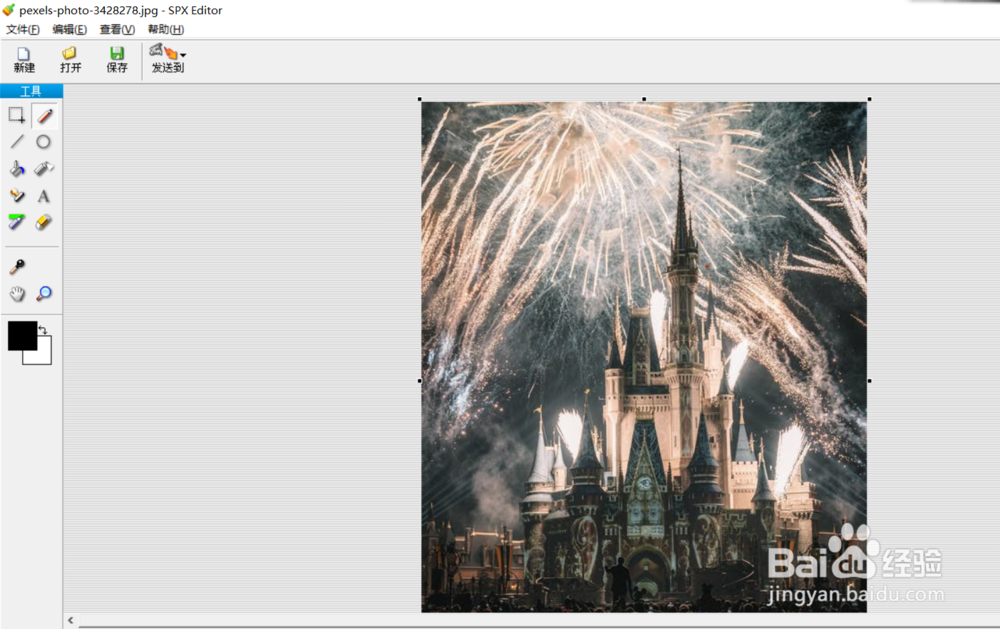Select the Eraser tool
The height and width of the screenshot is (629, 1000).
pos(43,222)
